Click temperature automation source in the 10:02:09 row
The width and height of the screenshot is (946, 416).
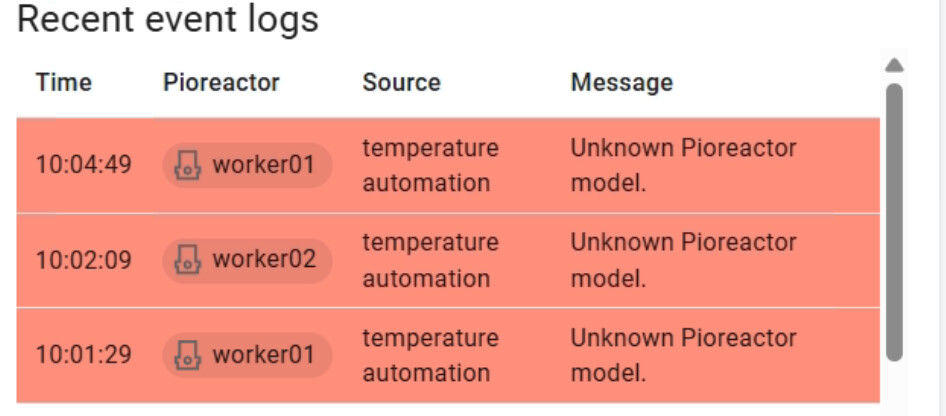[430, 260]
